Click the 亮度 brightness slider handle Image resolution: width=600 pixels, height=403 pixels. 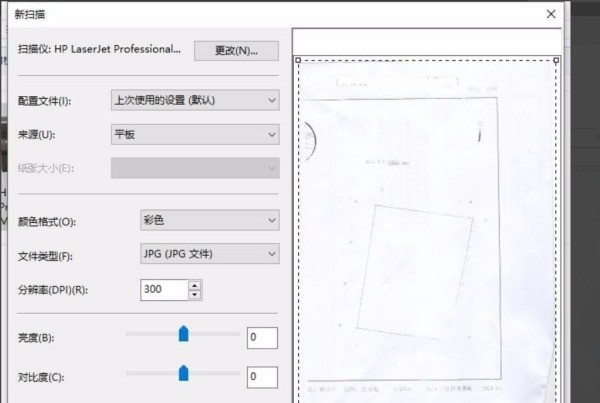tap(183, 334)
